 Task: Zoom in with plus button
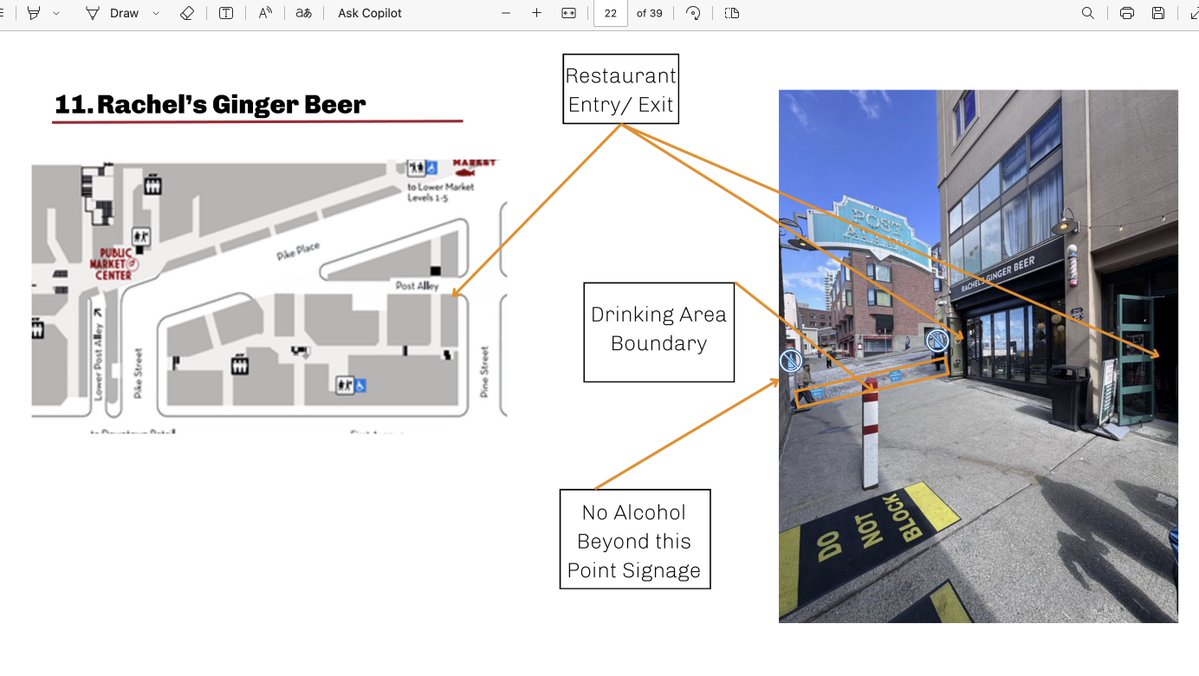pos(537,13)
